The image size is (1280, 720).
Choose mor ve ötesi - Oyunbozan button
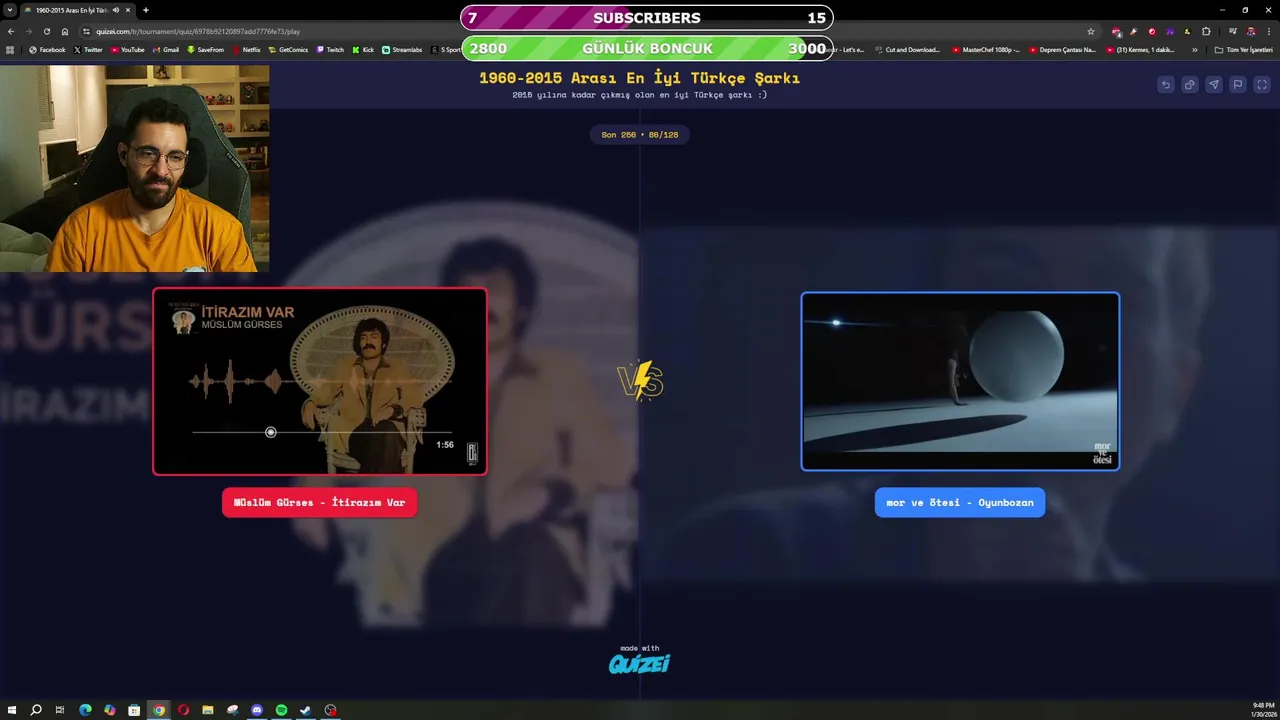[x=960, y=502]
